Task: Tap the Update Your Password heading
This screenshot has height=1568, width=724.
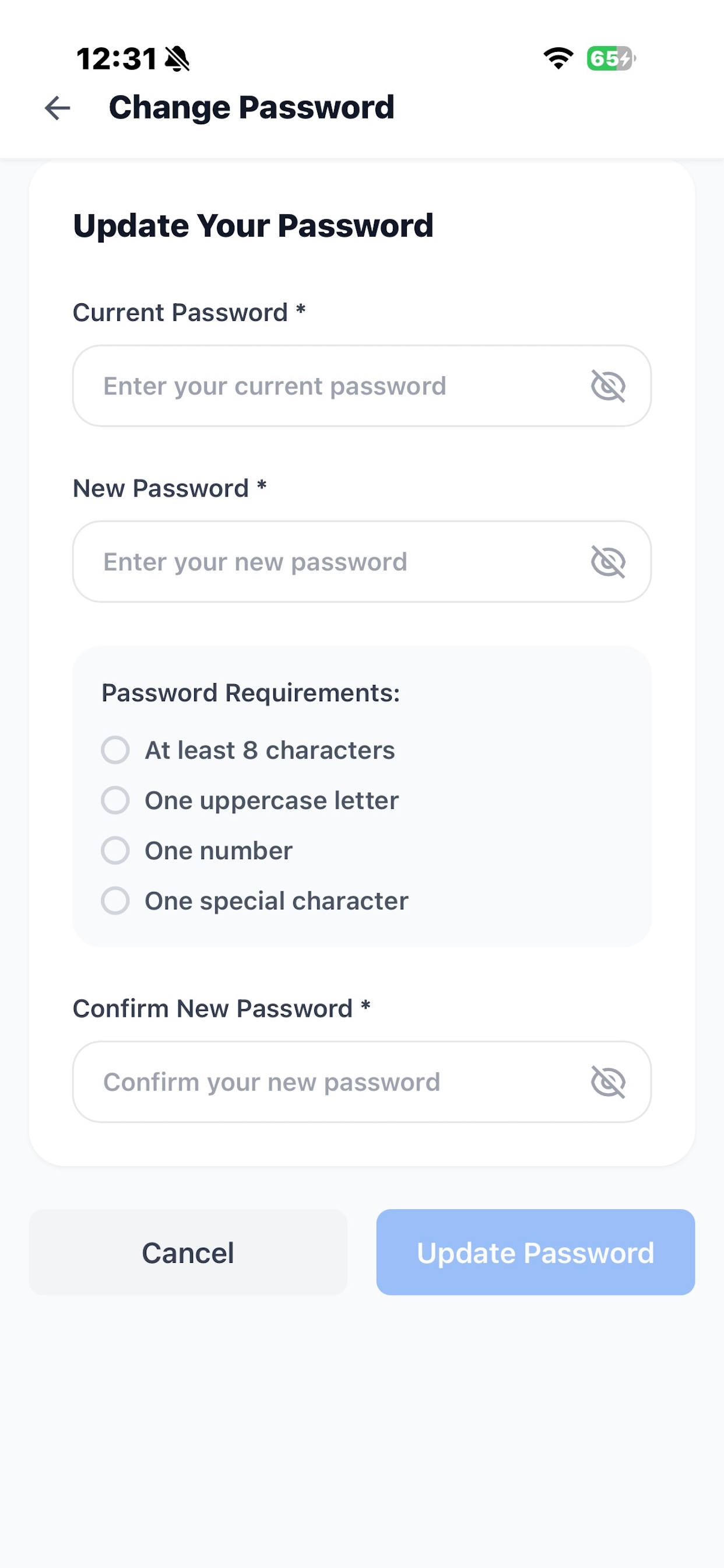Action: pyautogui.click(x=253, y=226)
